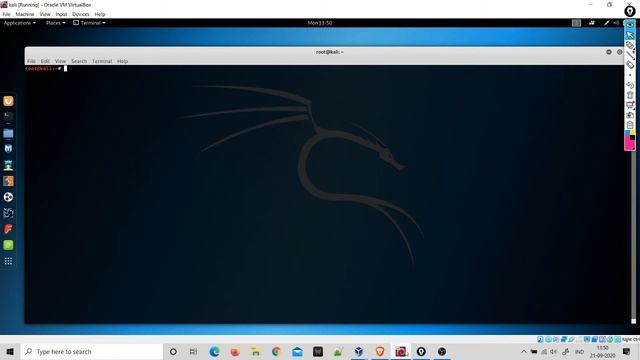Click the Type here to search box
The height and width of the screenshot is (360, 640).
click(x=92, y=351)
